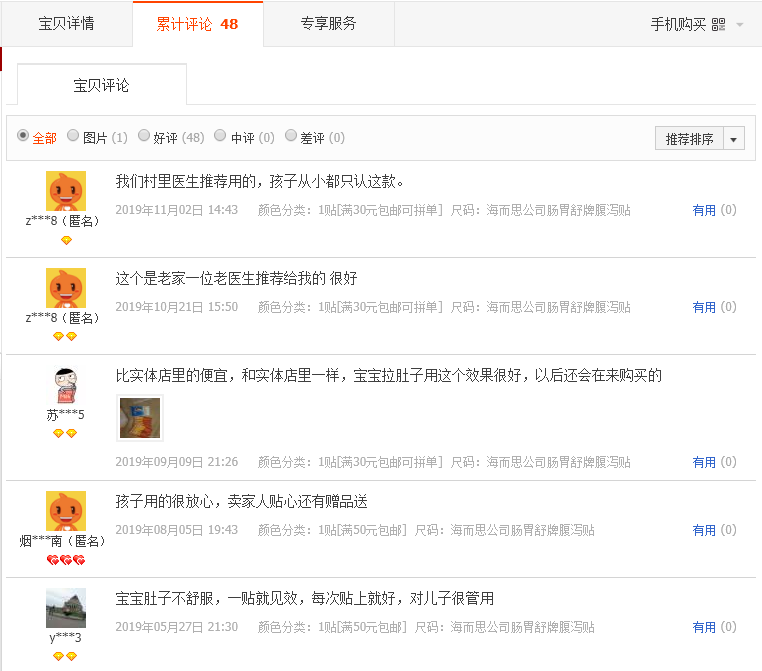
Task: Open the 专享服务 tab
Action: 328,24
